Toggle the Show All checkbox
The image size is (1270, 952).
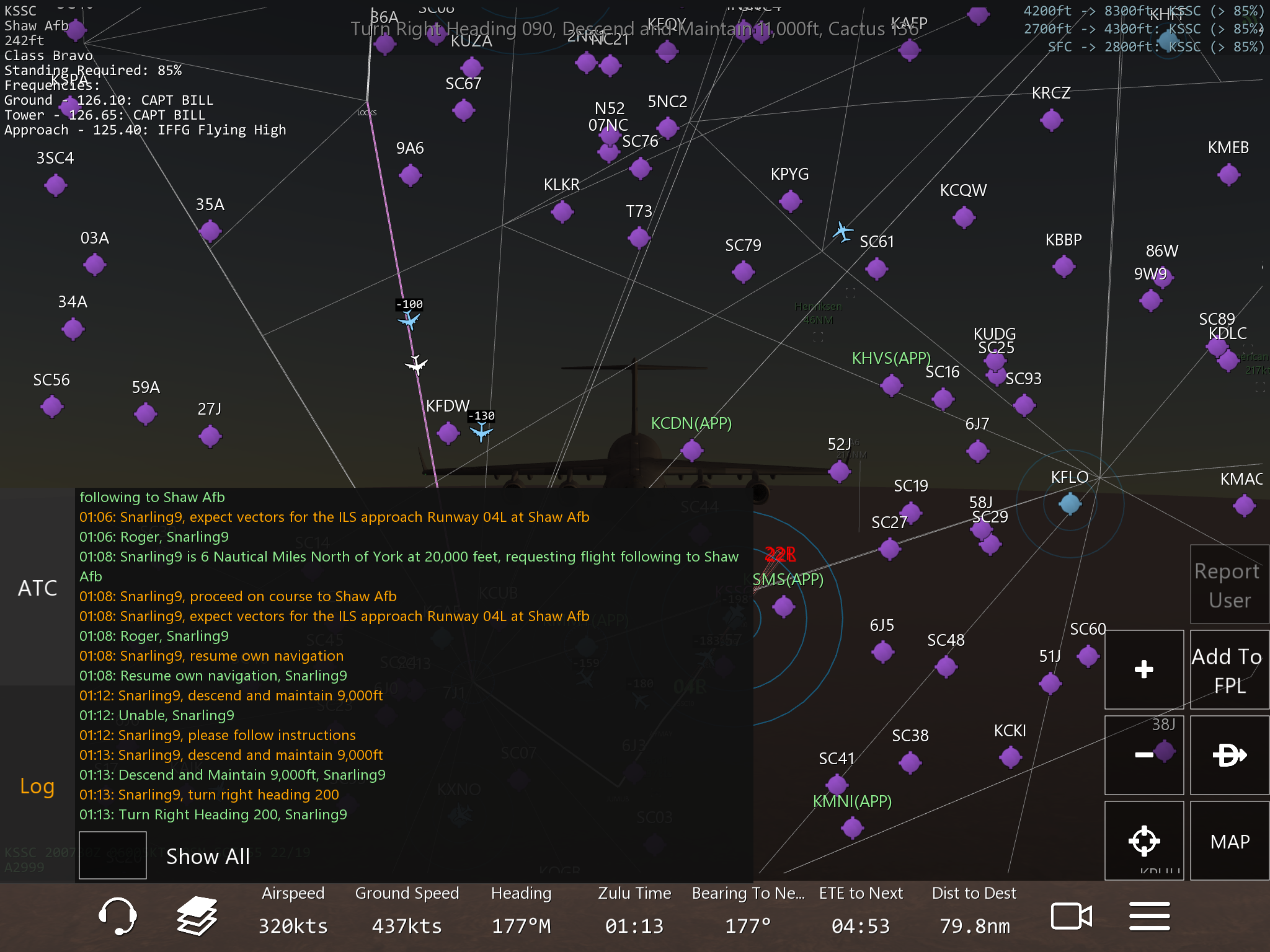coord(113,855)
